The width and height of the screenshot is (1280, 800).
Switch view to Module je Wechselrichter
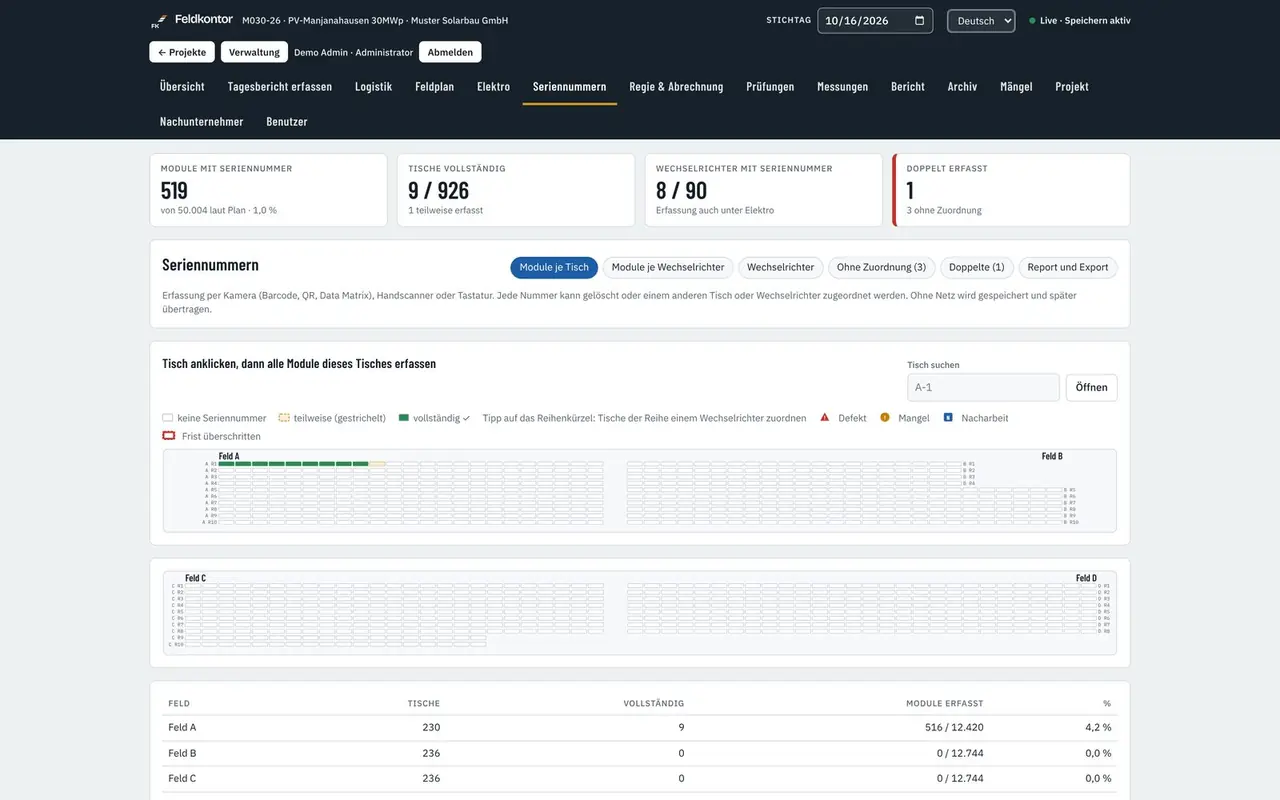(x=668, y=267)
